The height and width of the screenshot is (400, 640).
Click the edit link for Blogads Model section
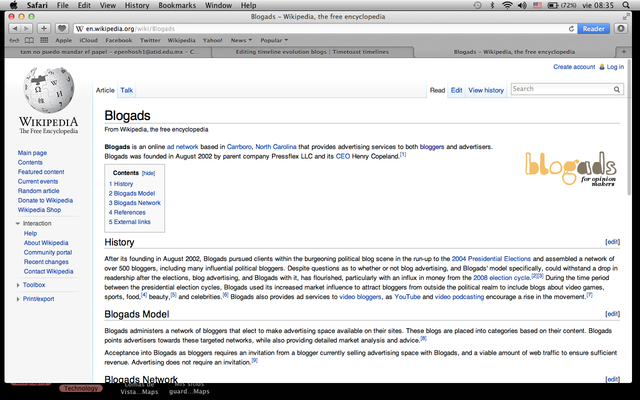pos(612,313)
